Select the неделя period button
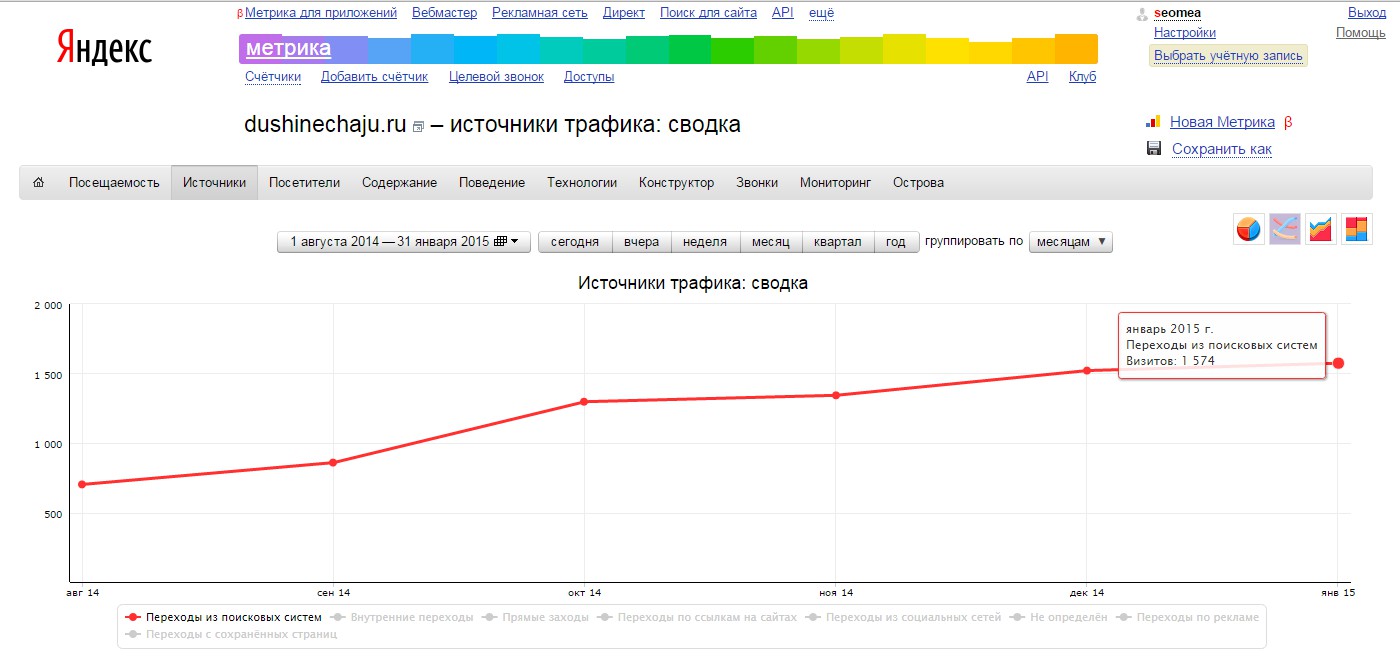 click(705, 242)
